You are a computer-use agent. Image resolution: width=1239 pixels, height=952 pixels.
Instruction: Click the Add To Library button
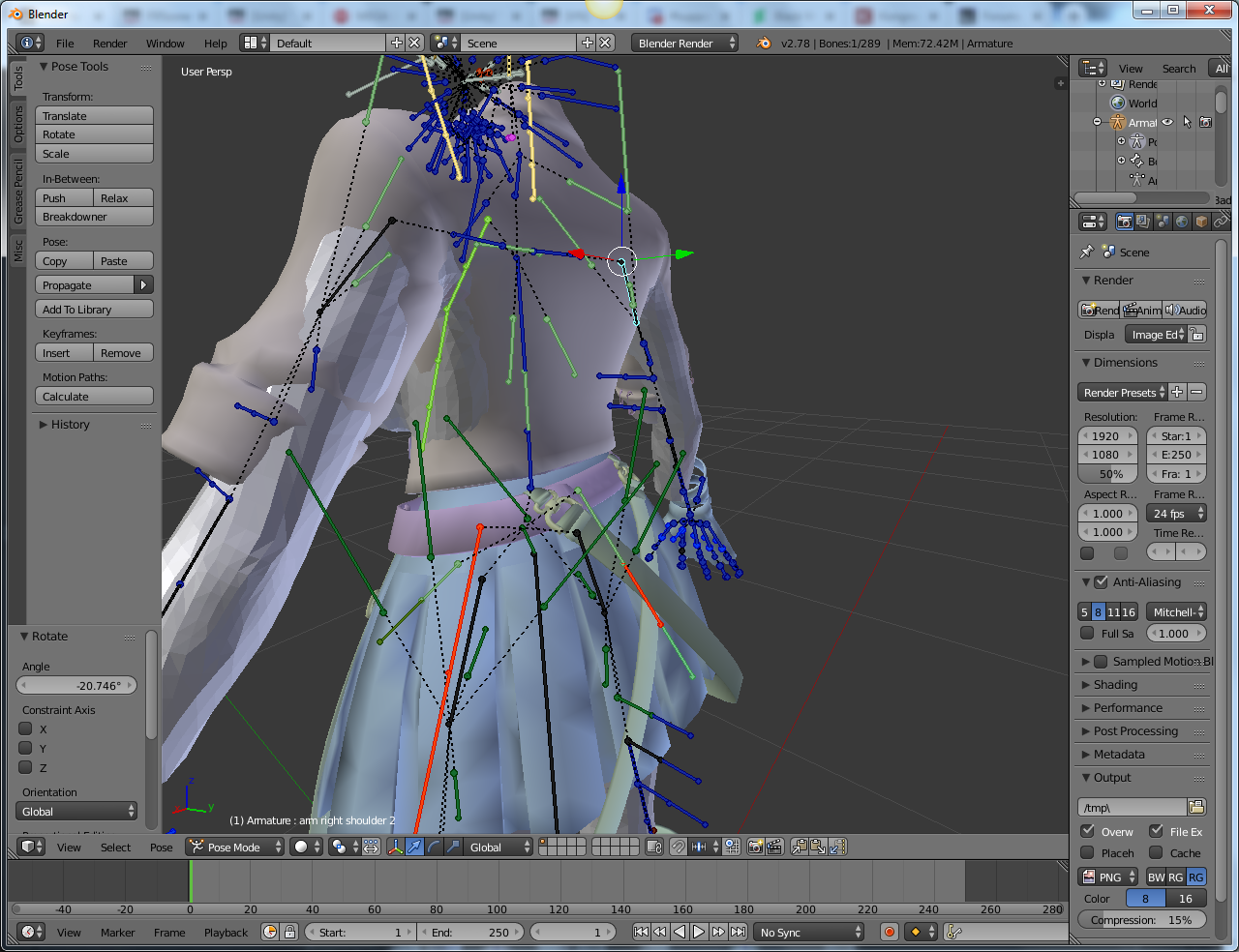[x=94, y=309]
